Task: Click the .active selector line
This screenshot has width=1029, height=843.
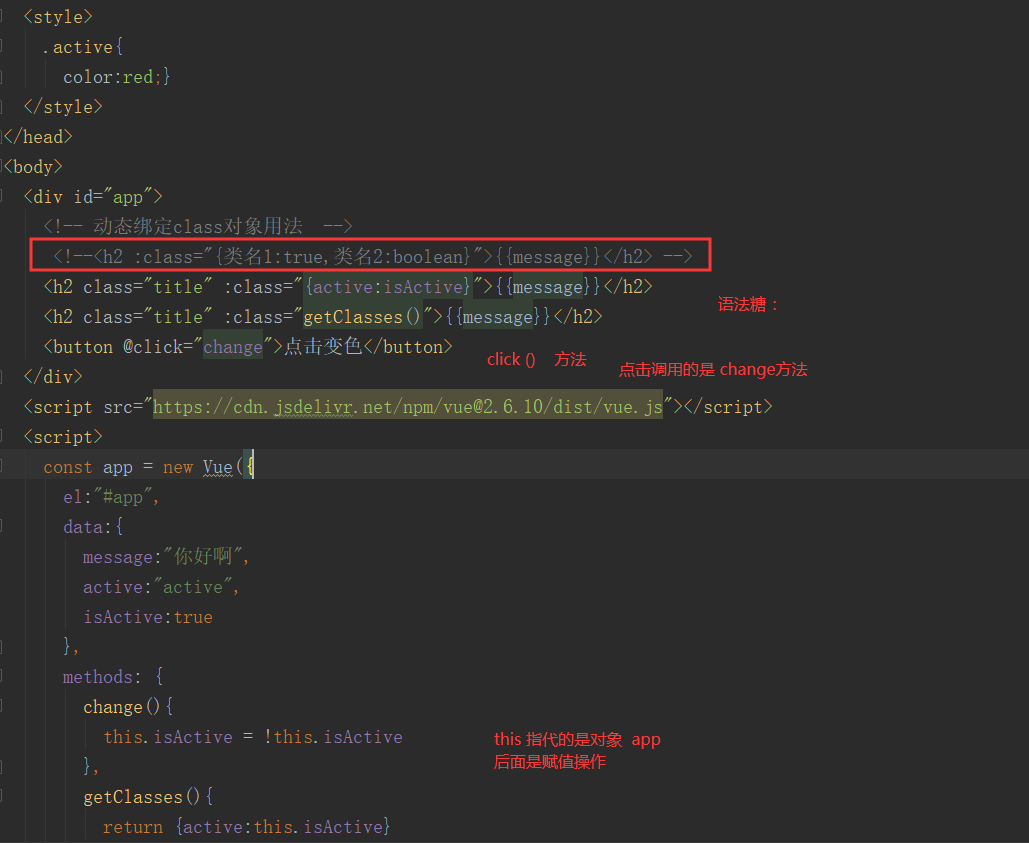Action: click(83, 47)
